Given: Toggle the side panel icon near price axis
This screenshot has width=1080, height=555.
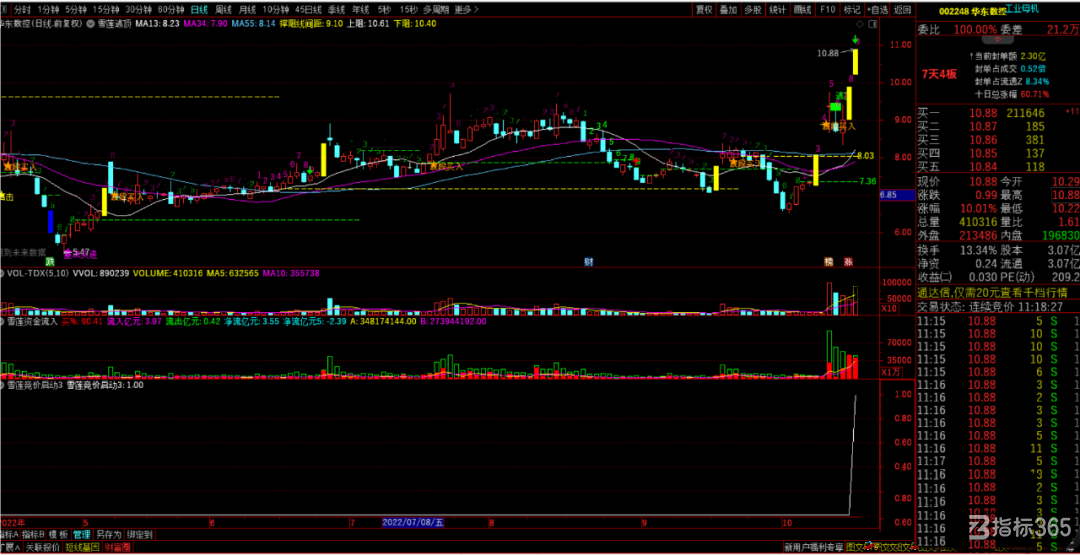Looking at the screenshot, I should [x=873, y=23].
